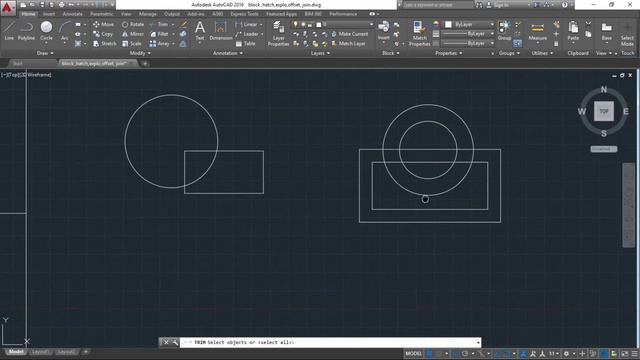This screenshot has height=360, width=640.
Task: Toggle MODEL space status button
Action: (413, 353)
